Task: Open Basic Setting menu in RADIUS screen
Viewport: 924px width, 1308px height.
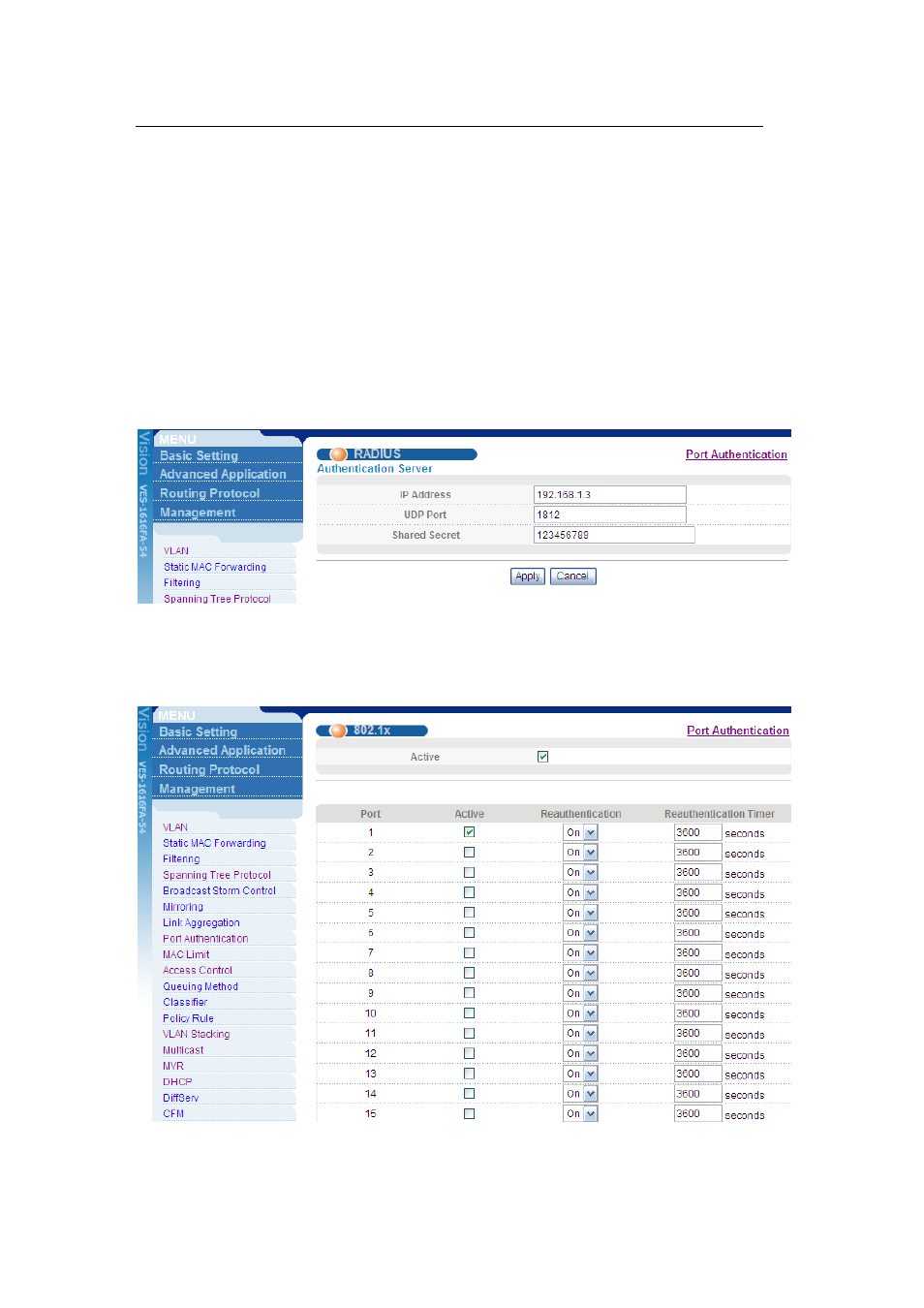Action: pyautogui.click(x=199, y=455)
